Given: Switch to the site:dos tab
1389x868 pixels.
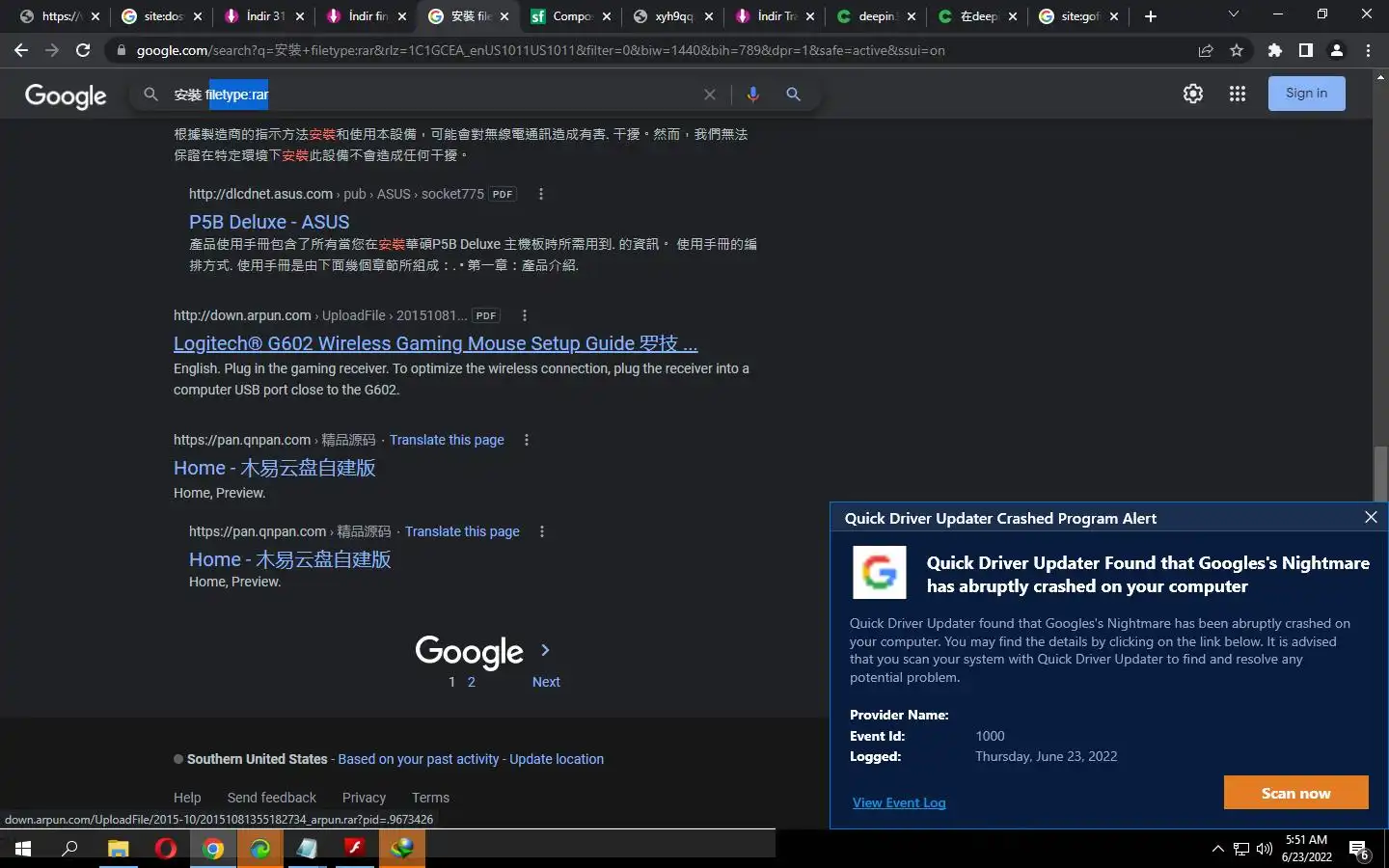Looking at the screenshot, I should click(x=162, y=16).
